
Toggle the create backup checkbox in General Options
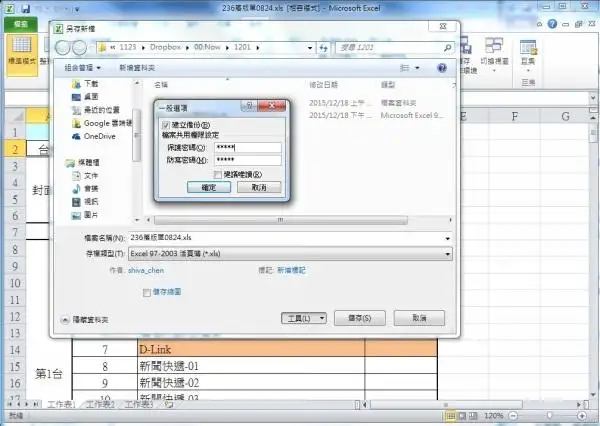coord(166,125)
